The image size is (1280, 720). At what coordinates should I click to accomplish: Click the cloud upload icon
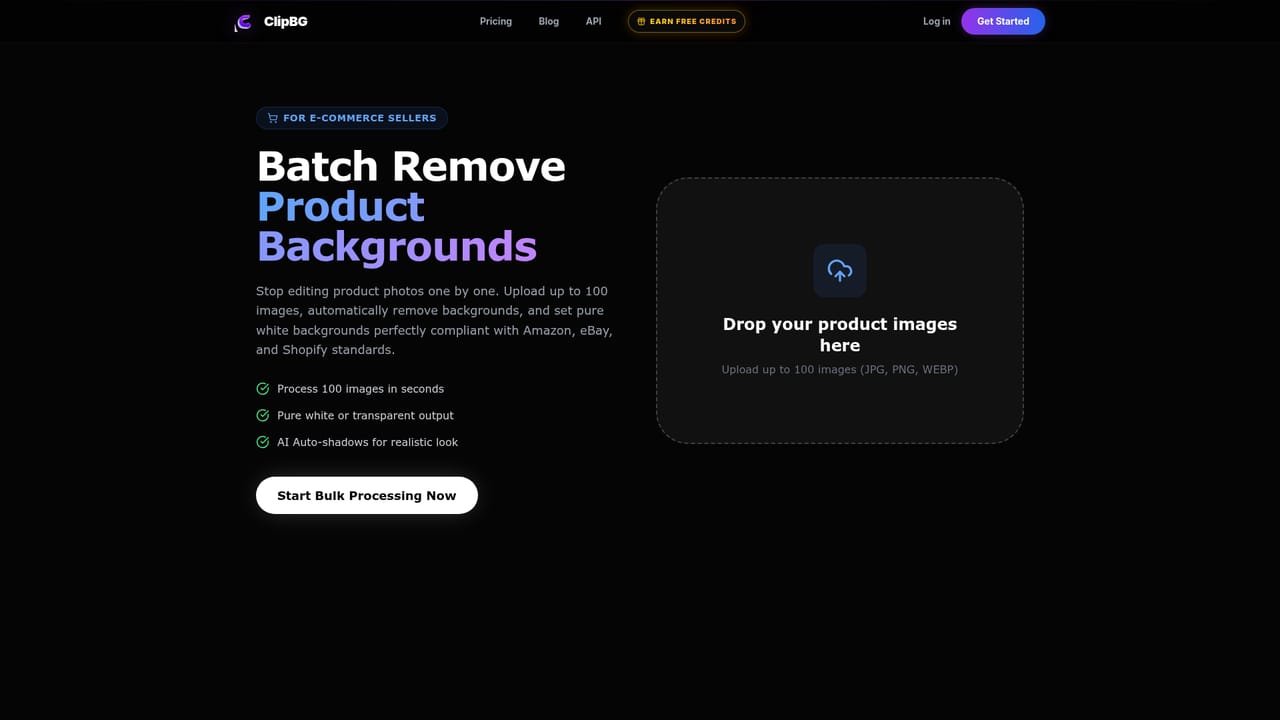click(x=840, y=271)
